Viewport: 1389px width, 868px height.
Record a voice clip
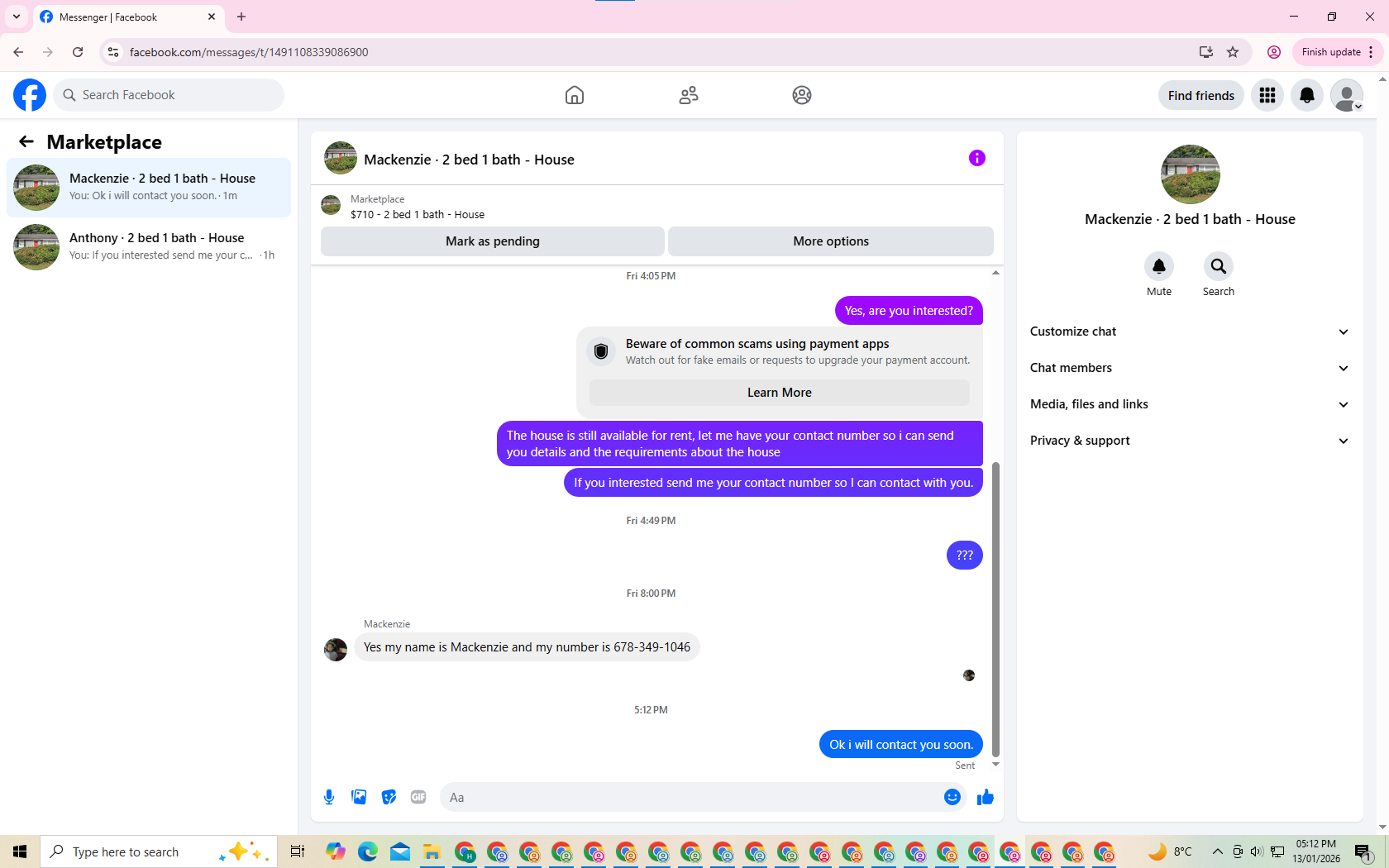click(x=329, y=797)
